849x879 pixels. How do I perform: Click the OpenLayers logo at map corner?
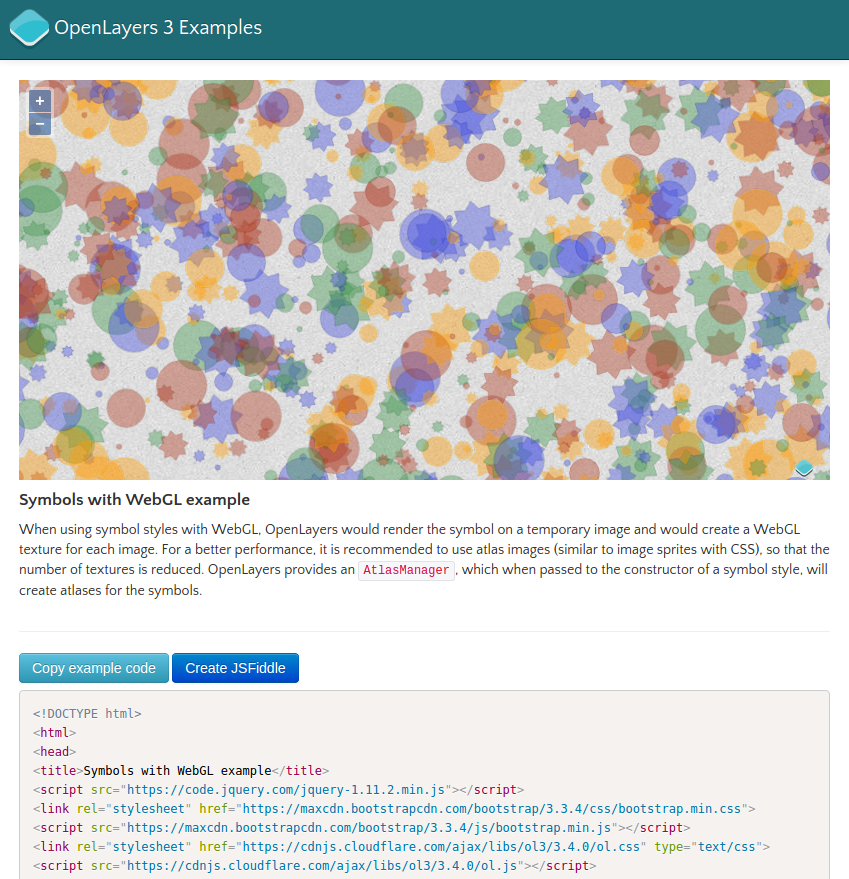pos(804,468)
